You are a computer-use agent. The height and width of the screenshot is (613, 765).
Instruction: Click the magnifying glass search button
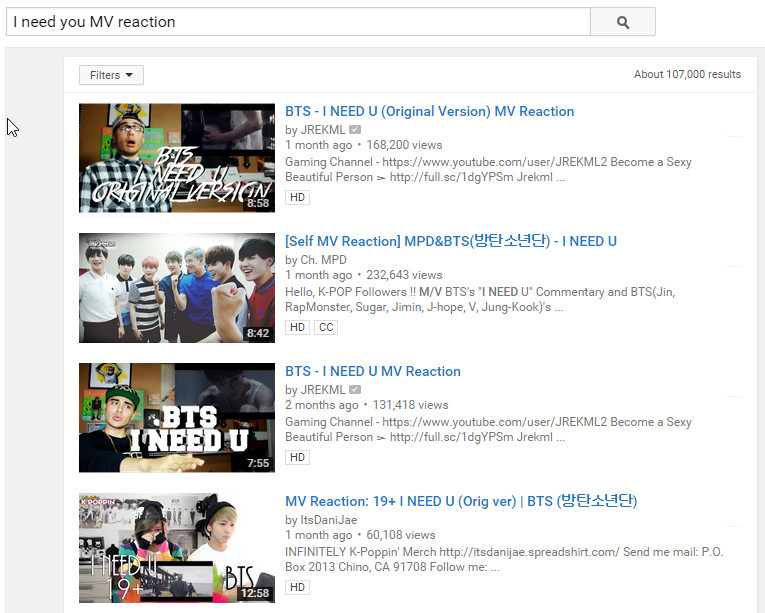click(x=623, y=21)
